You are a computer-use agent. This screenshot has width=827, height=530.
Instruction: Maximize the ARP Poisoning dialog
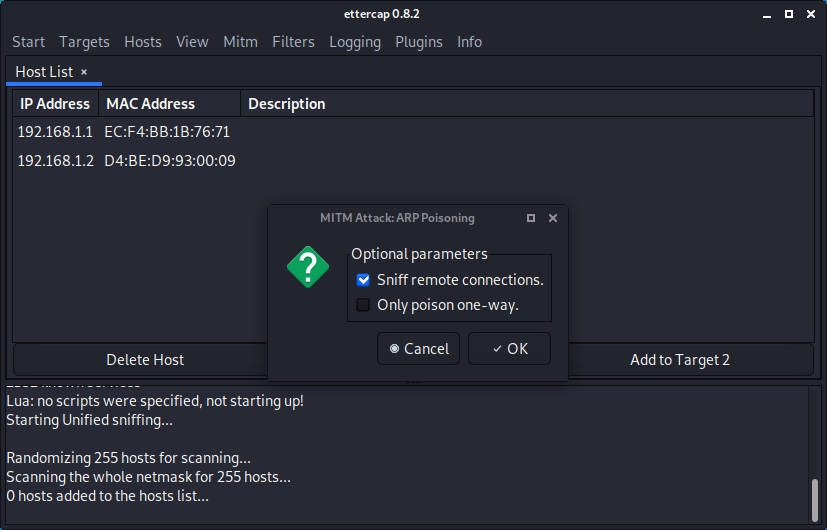[531, 218]
